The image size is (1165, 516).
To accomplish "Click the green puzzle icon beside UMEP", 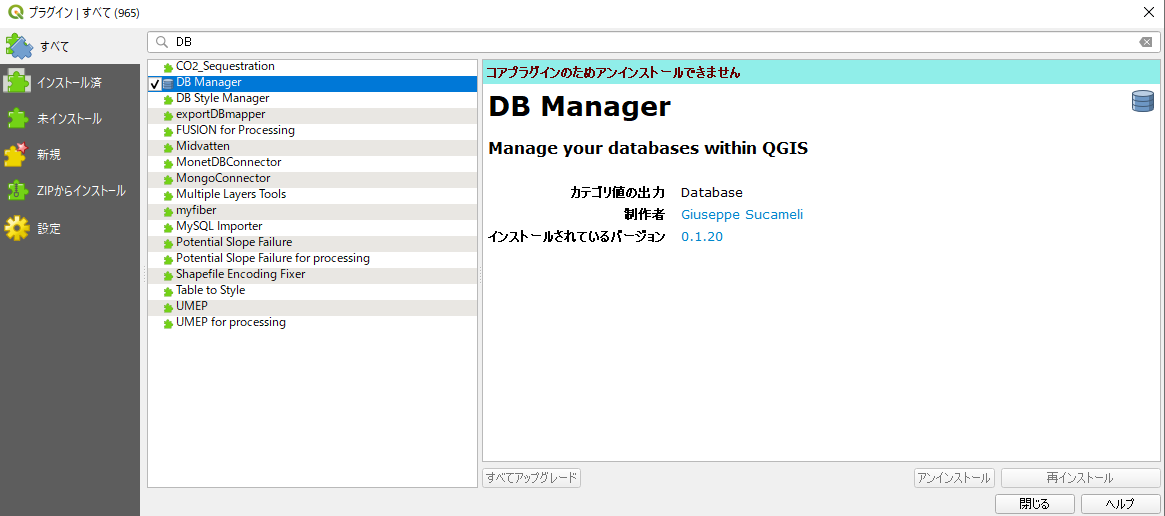I will (x=168, y=307).
